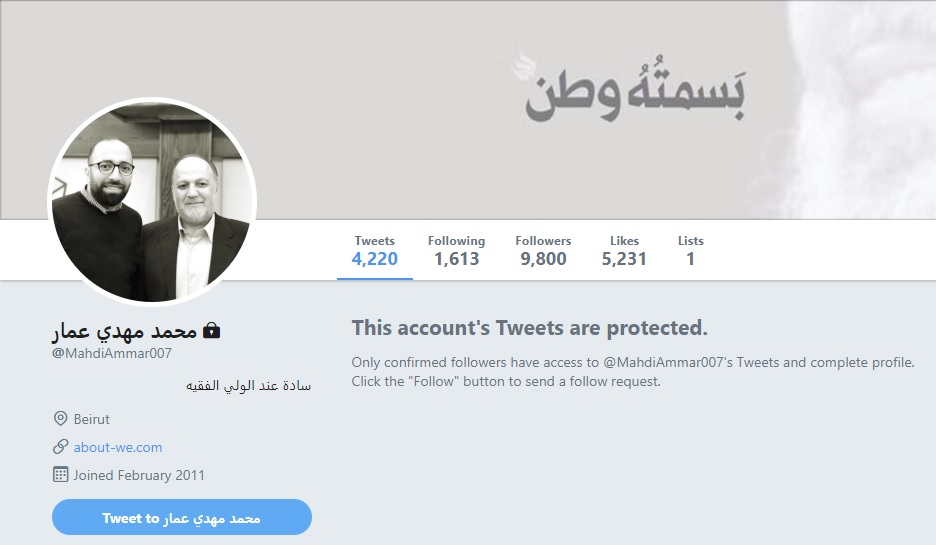Click the protected account lock icon
936x545 pixels.
point(211,330)
